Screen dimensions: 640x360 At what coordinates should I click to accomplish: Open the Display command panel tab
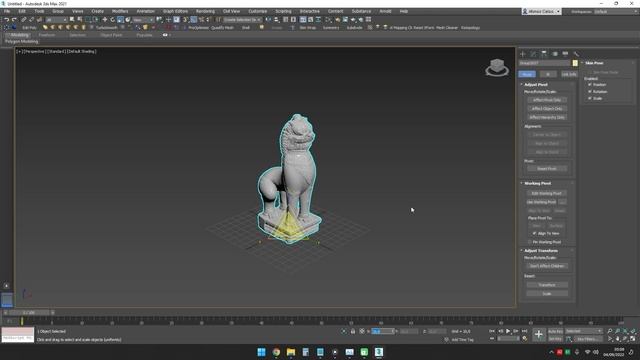[x=565, y=54]
